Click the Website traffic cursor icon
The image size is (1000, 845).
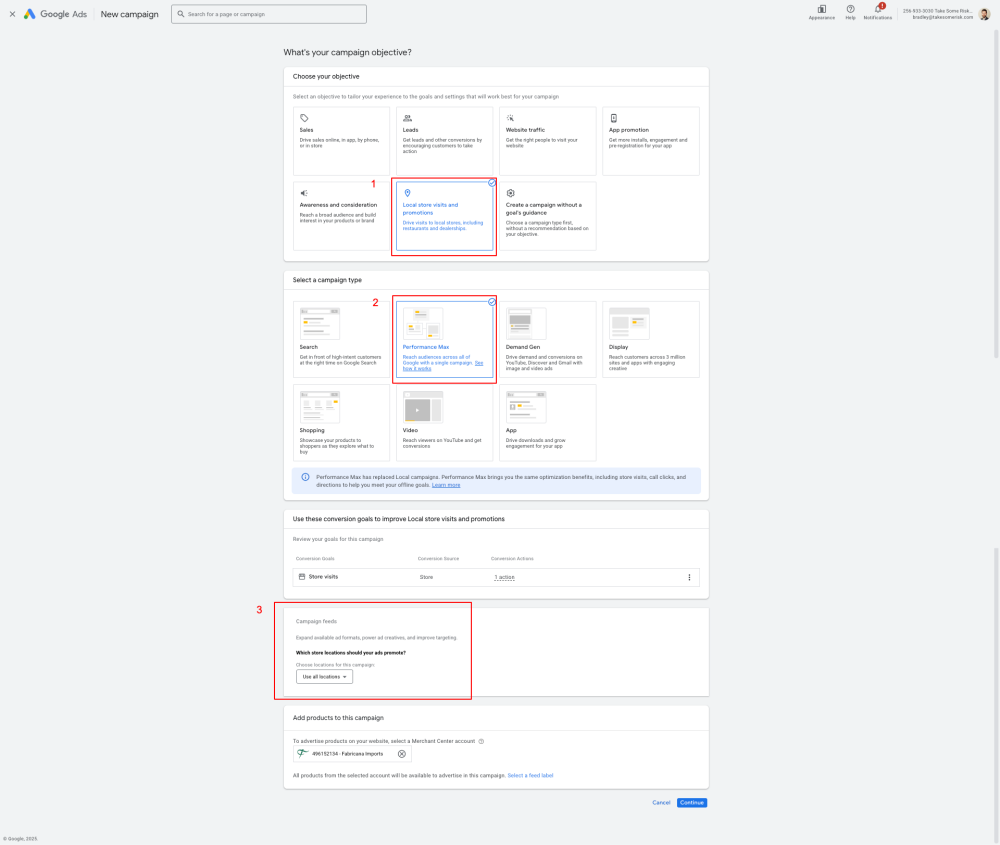pos(510,118)
